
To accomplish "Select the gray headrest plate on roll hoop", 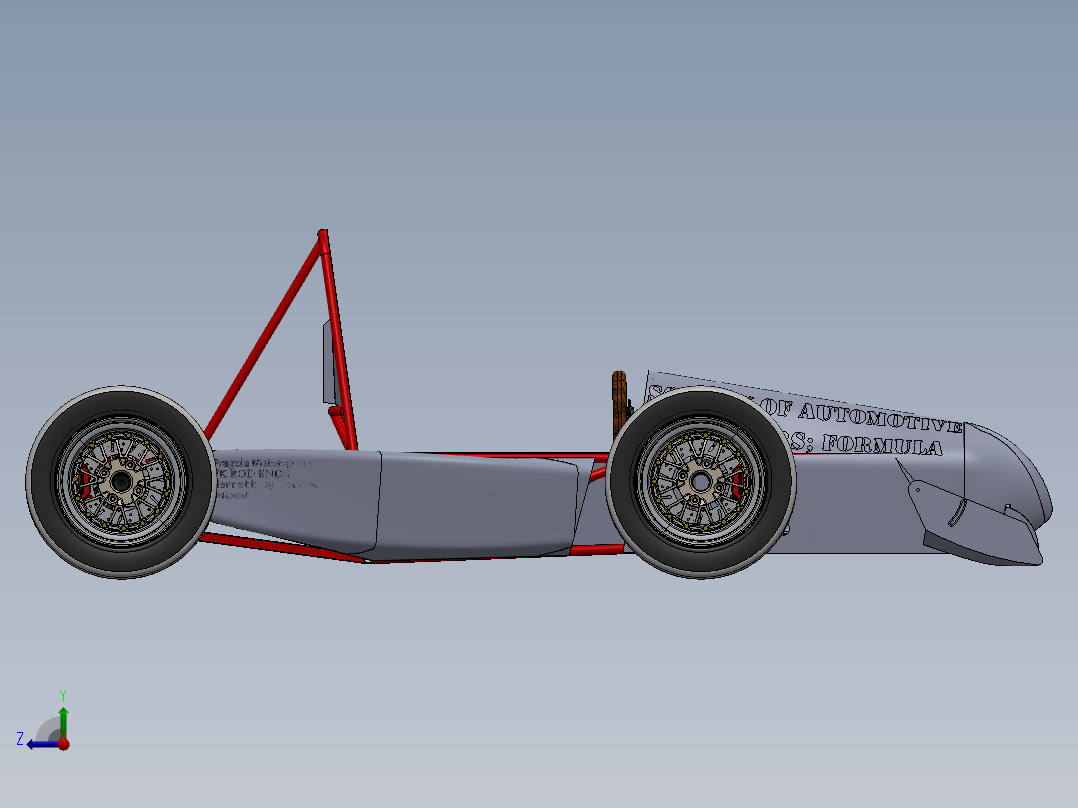I will pyautogui.click(x=329, y=362).
